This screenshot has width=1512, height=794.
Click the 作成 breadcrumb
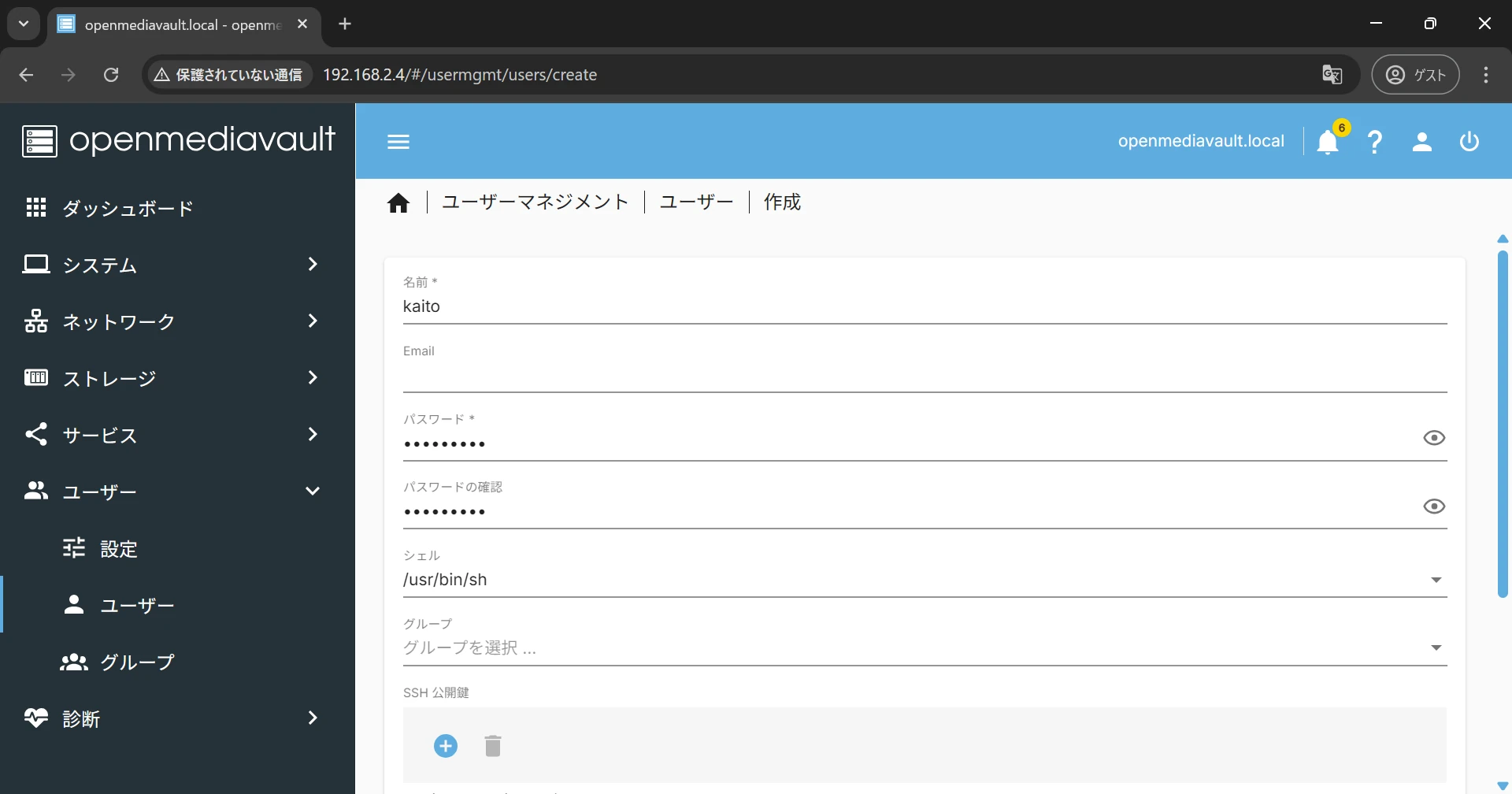coord(782,202)
